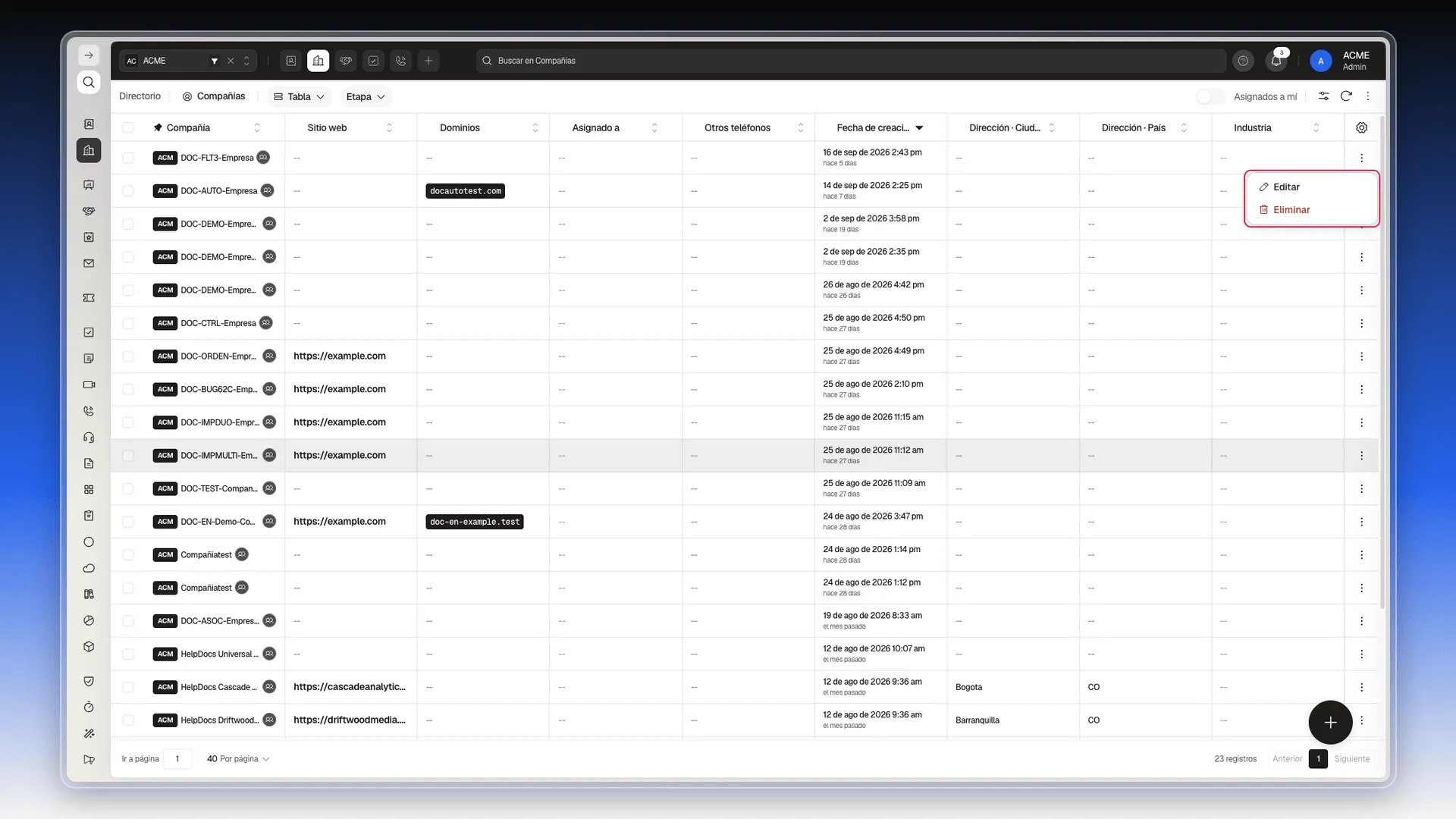Open the filter sliders icon

tap(1323, 96)
